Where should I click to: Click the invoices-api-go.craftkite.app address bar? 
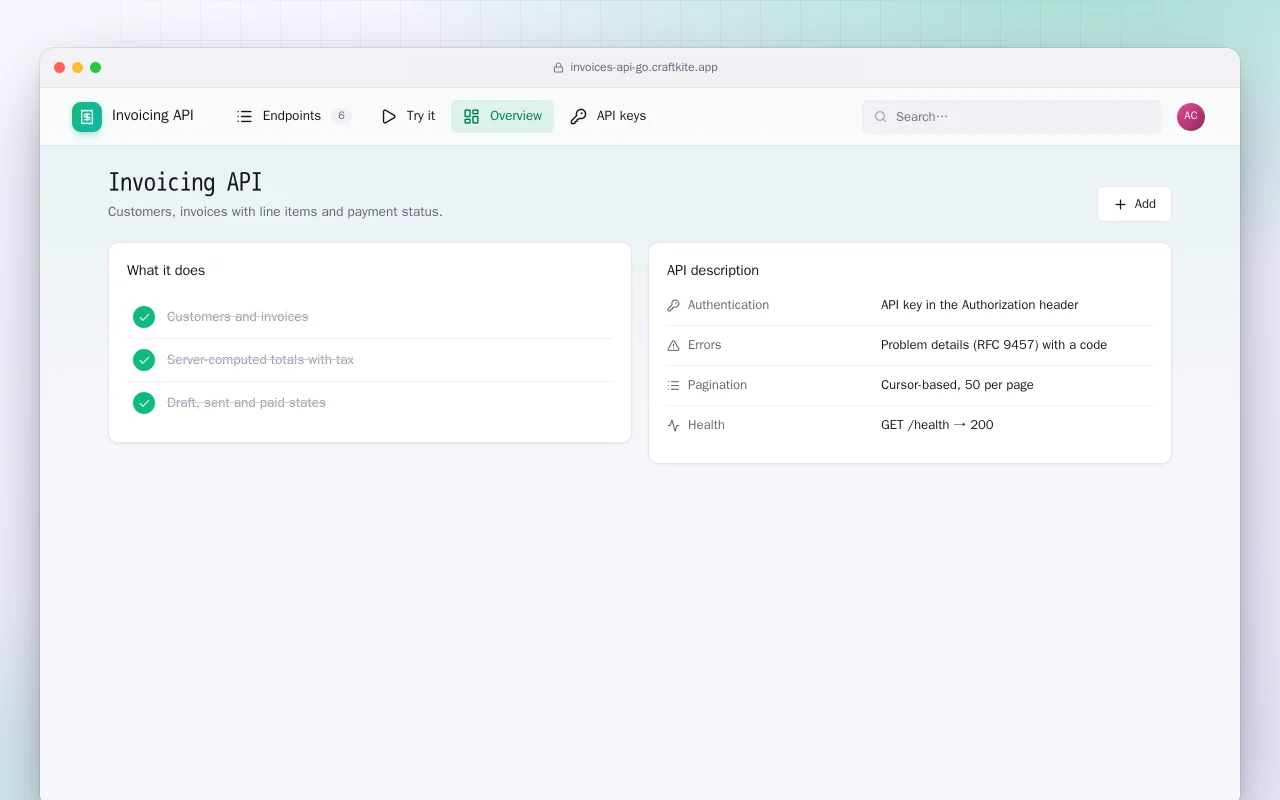point(636,68)
